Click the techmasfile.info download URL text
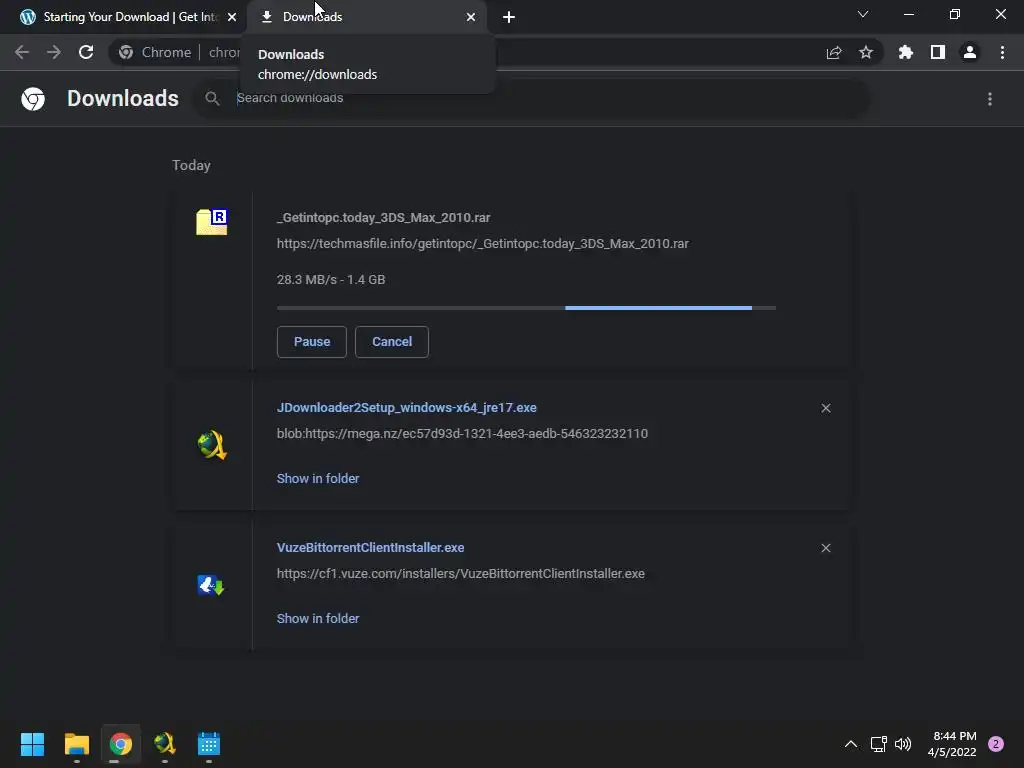The width and height of the screenshot is (1024, 768). click(483, 244)
